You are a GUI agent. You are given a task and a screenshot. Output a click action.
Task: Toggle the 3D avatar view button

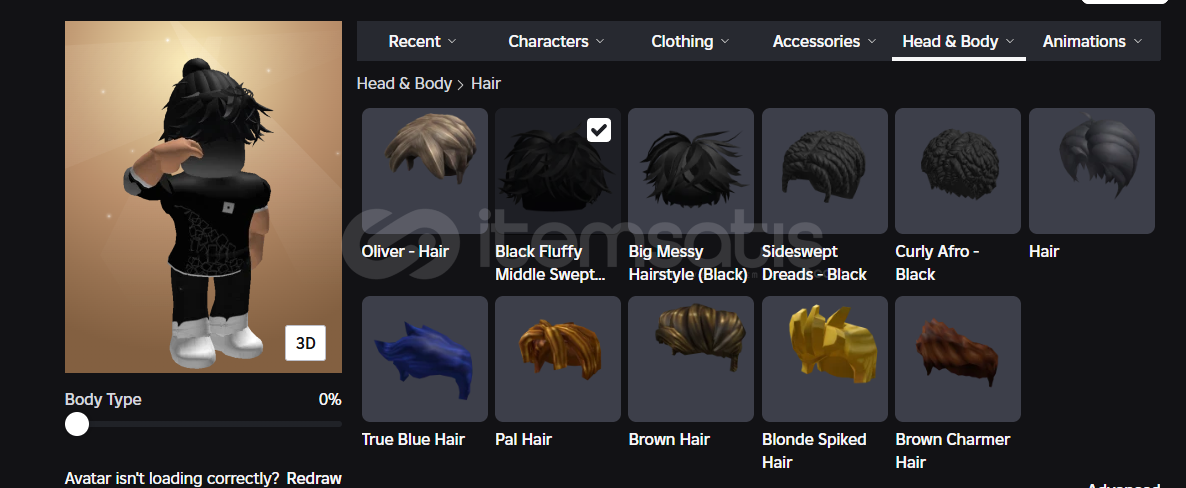(x=306, y=343)
